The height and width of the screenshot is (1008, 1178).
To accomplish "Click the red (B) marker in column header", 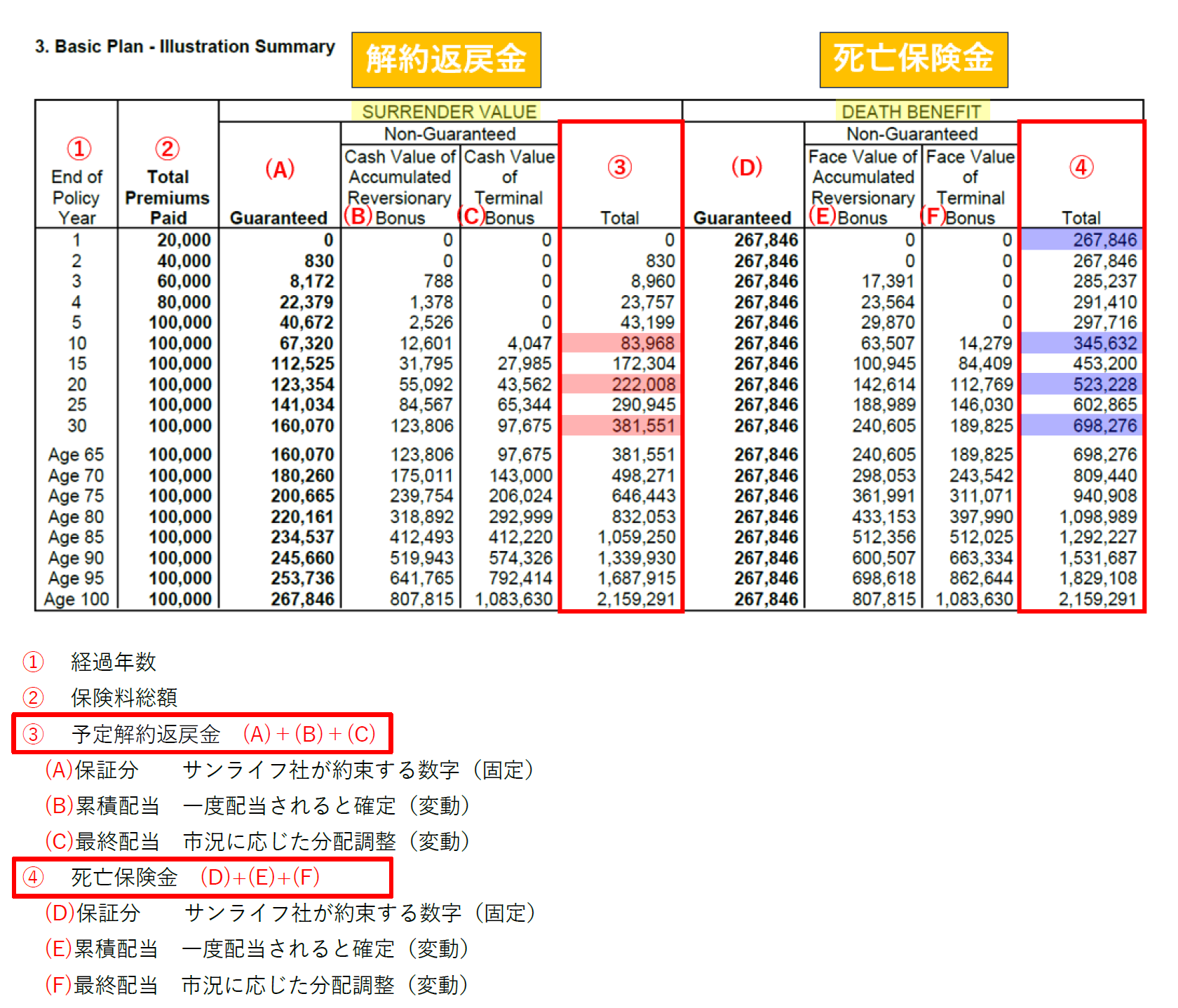I will [x=358, y=216].
